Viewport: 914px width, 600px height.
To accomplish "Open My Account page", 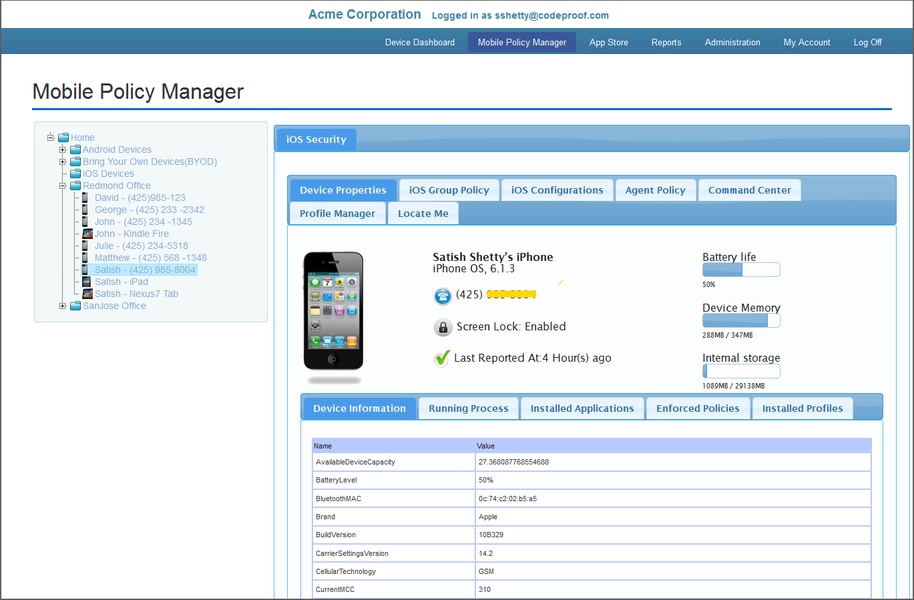I will coord(807,43).
